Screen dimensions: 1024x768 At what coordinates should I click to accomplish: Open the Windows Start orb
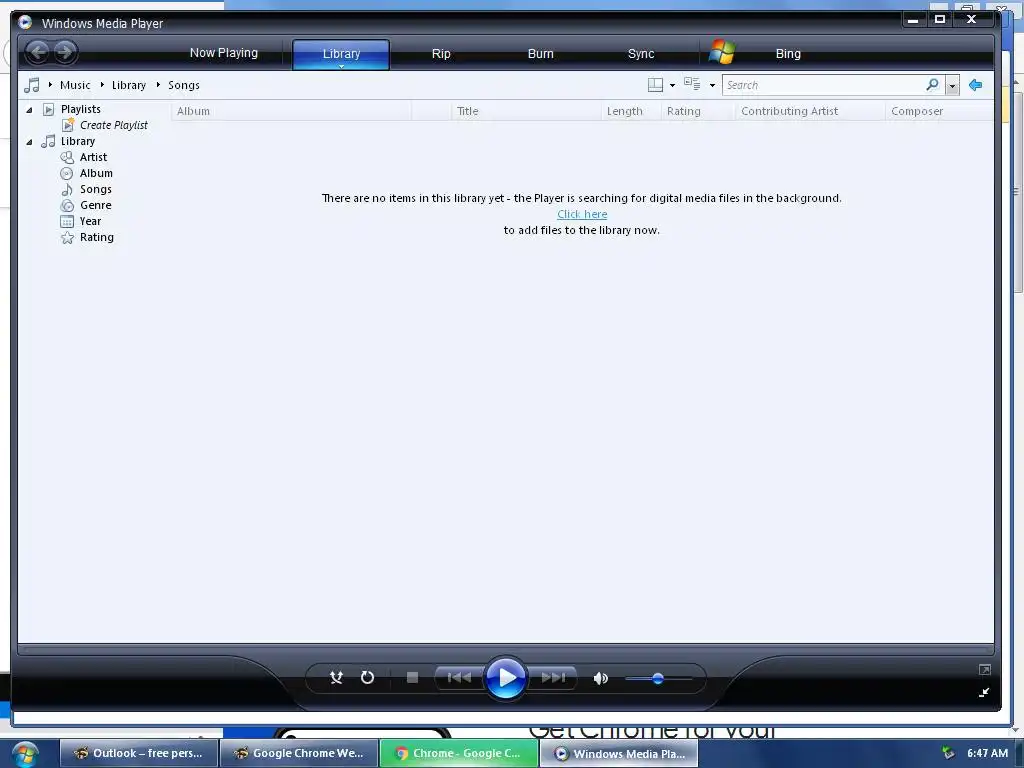[25, 754]
